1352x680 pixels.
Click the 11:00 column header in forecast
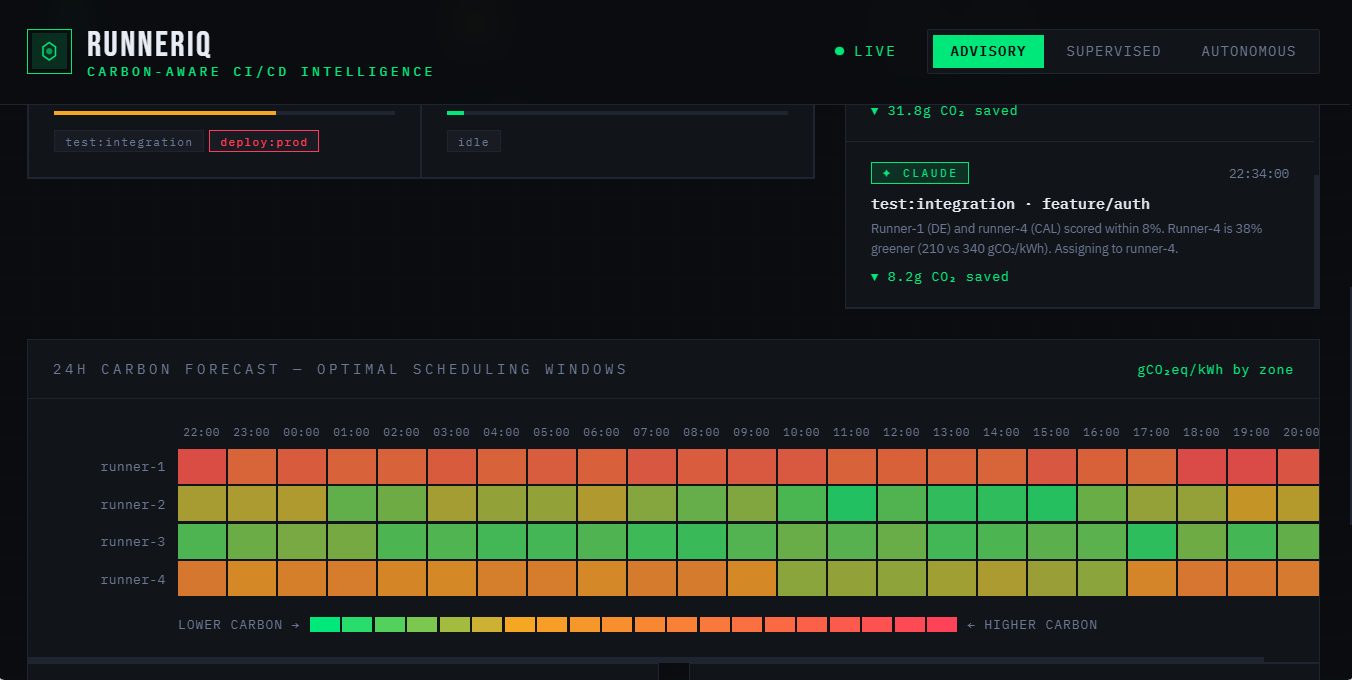[x=852, y=432]
